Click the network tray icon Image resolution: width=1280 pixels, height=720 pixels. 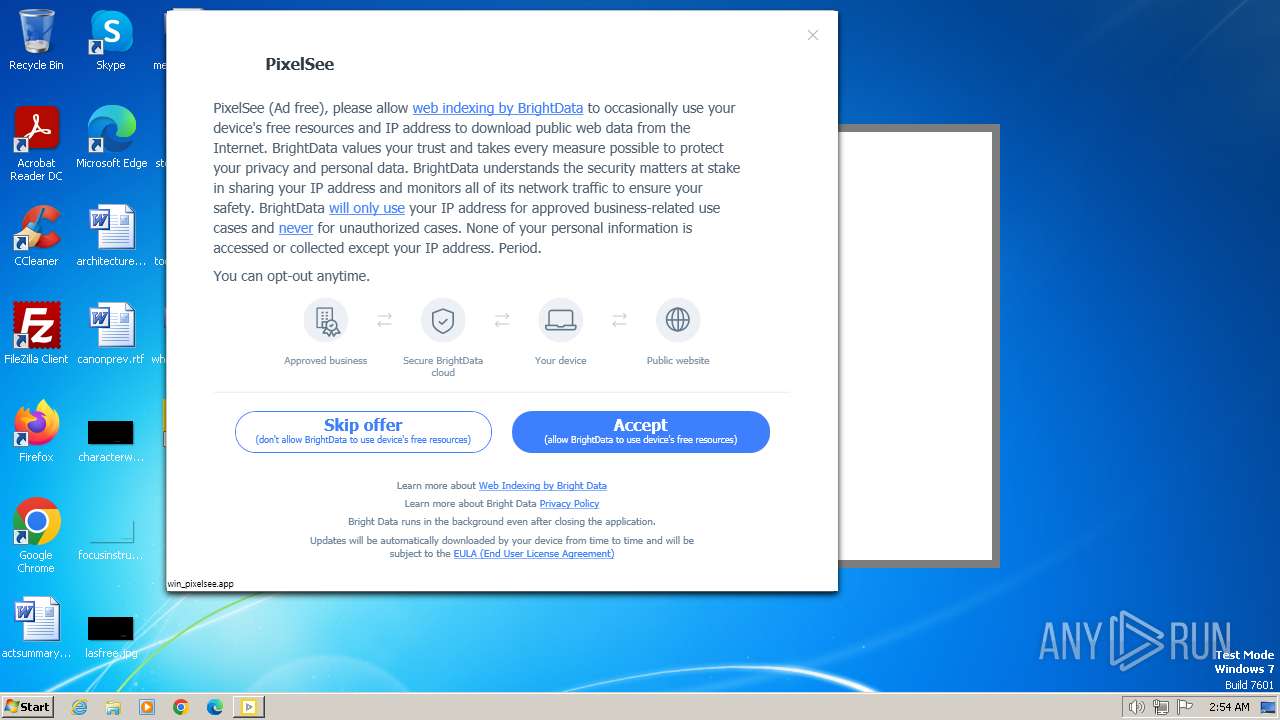[1161, 707]
